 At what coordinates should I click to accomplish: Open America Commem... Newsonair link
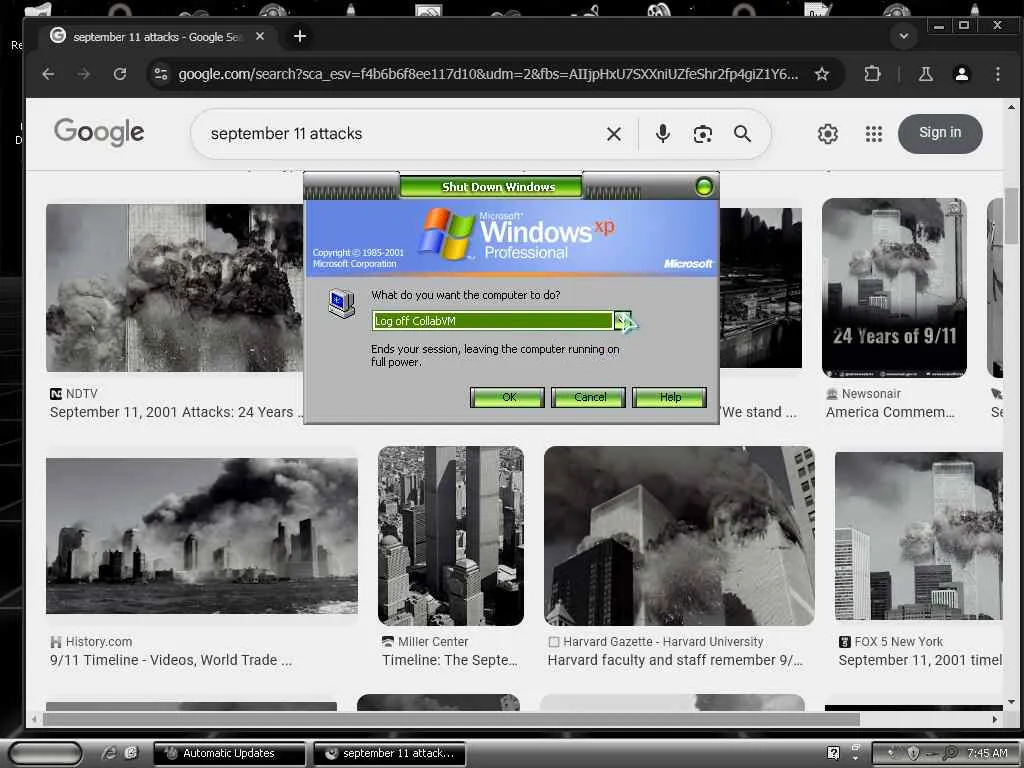coord(890,412)
